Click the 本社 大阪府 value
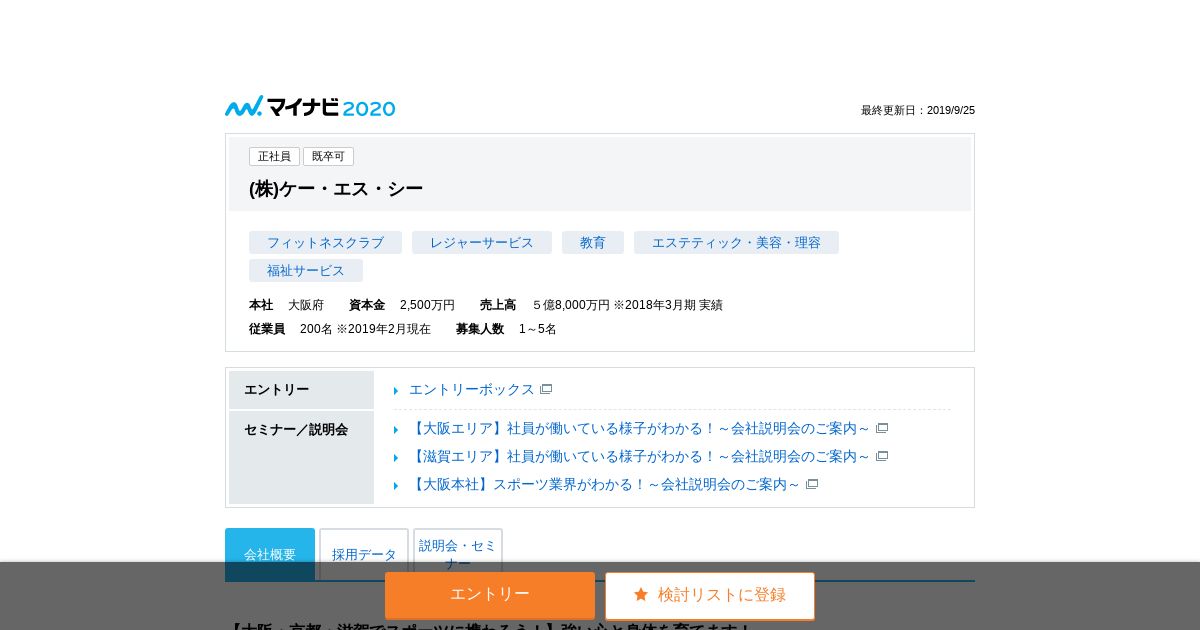 (306, 305)
